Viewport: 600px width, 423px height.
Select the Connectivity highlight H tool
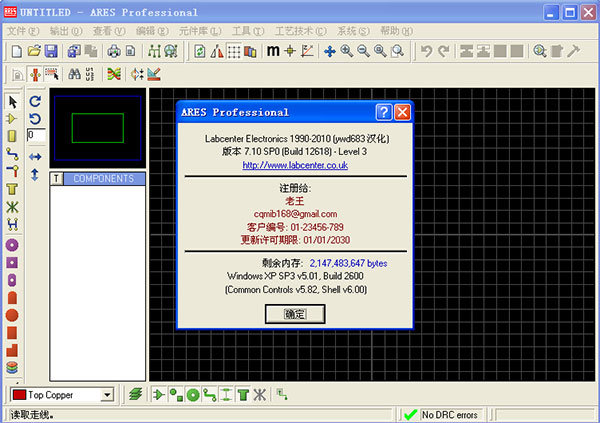[12, 224]
